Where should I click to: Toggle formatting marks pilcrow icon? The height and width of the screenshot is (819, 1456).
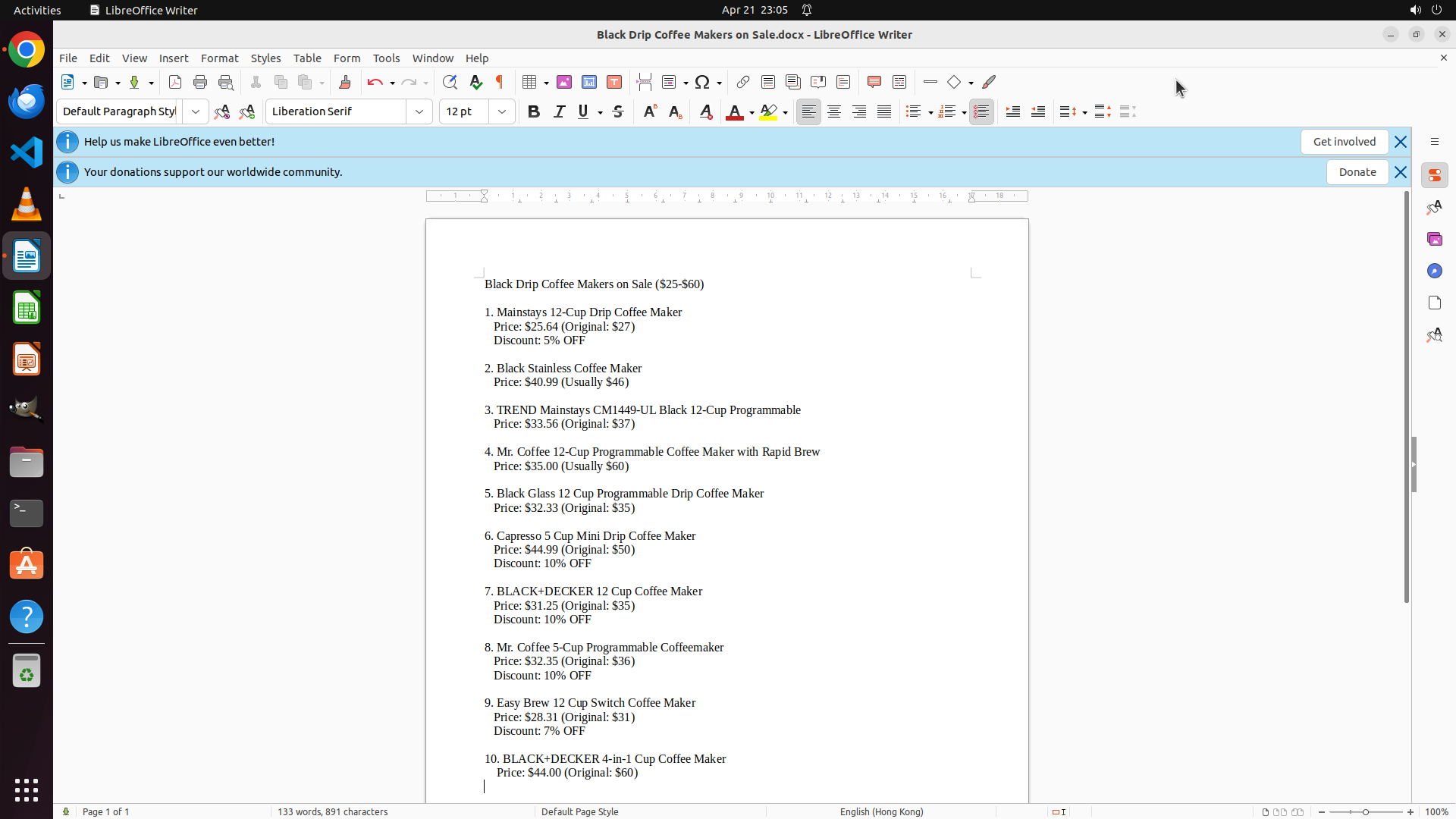tap(500, 82)
